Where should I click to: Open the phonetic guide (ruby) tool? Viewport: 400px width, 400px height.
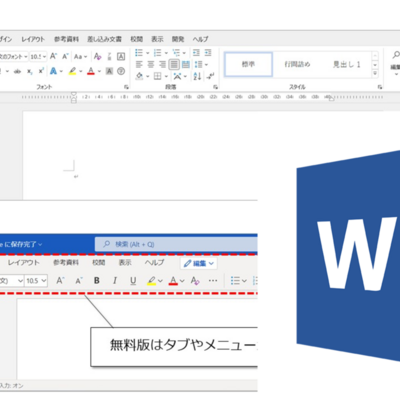coord(109,56)
